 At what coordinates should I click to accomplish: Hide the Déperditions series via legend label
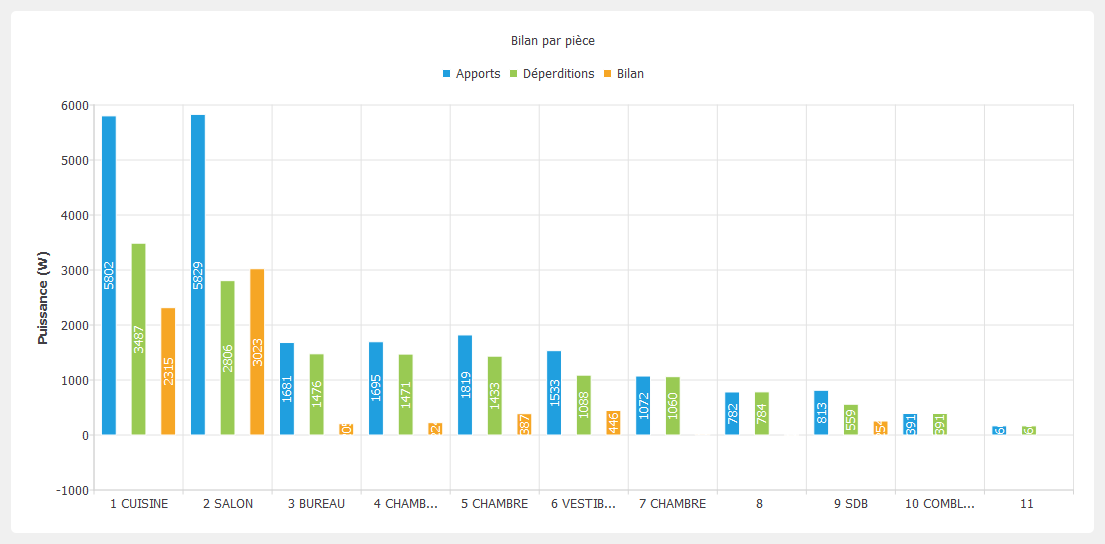point(558,74)
